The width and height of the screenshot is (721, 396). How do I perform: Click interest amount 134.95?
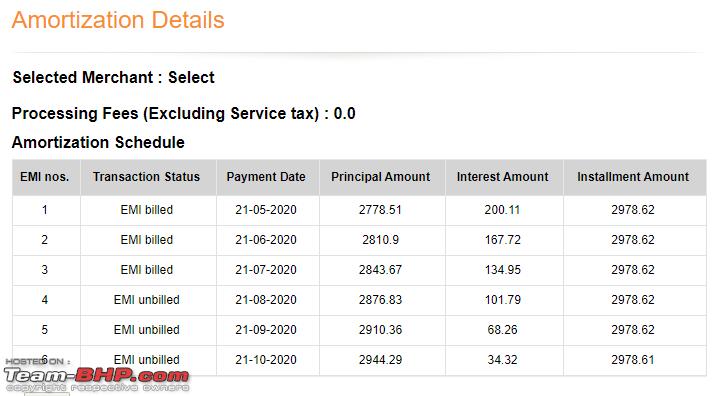[503, 270]
